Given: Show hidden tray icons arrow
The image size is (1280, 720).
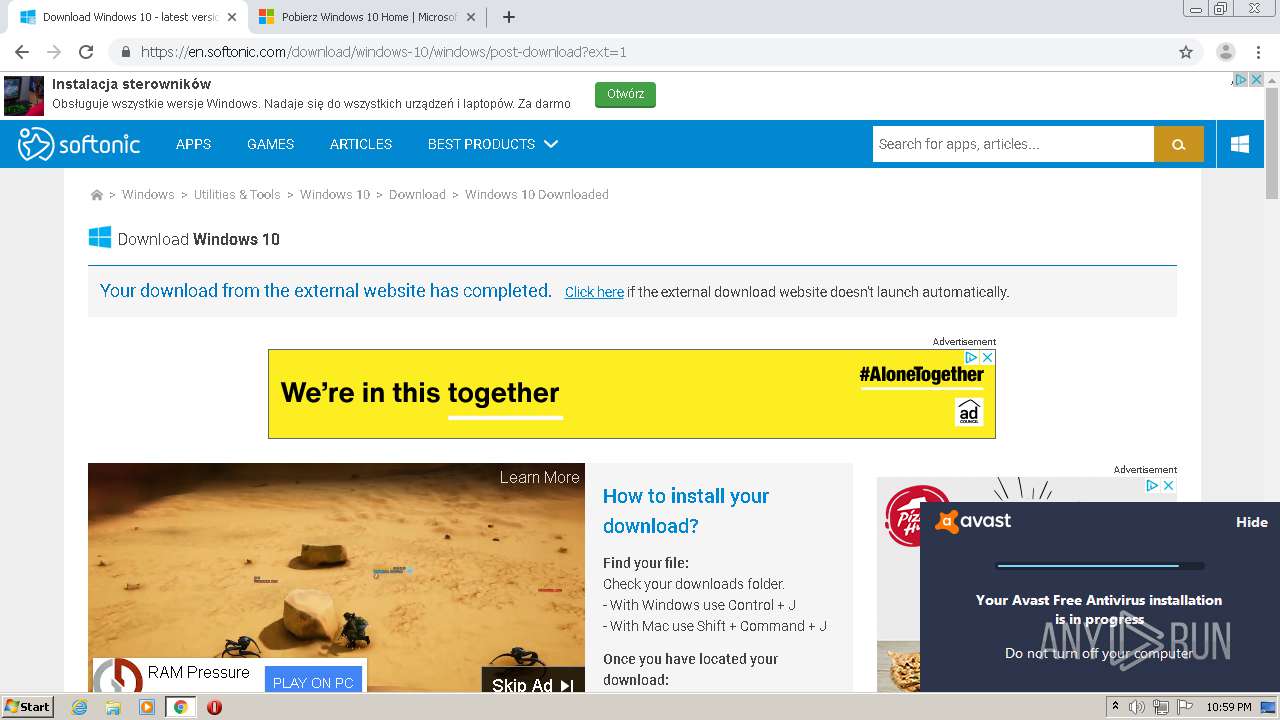Looking at the screenshot, I should pos(1116,707).
